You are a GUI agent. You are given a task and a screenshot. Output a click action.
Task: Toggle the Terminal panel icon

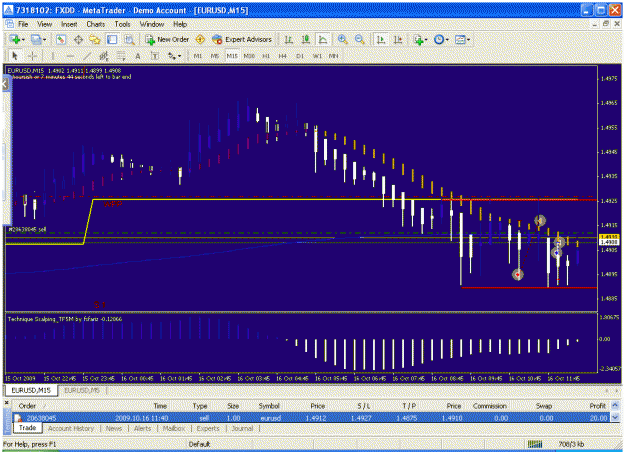[x=112, y=39]
